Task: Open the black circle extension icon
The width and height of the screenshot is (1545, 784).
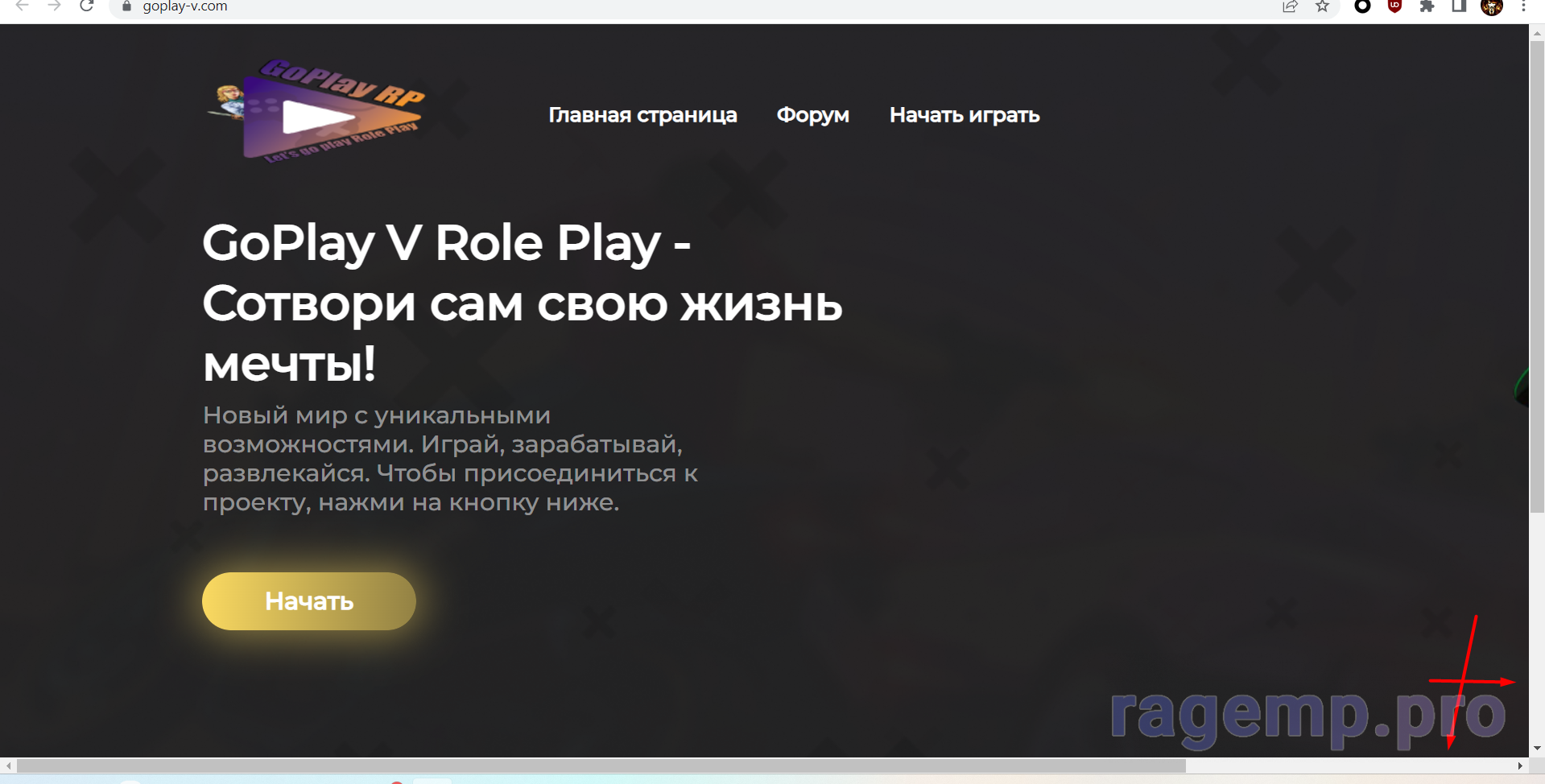Action: pos(1362,6)
